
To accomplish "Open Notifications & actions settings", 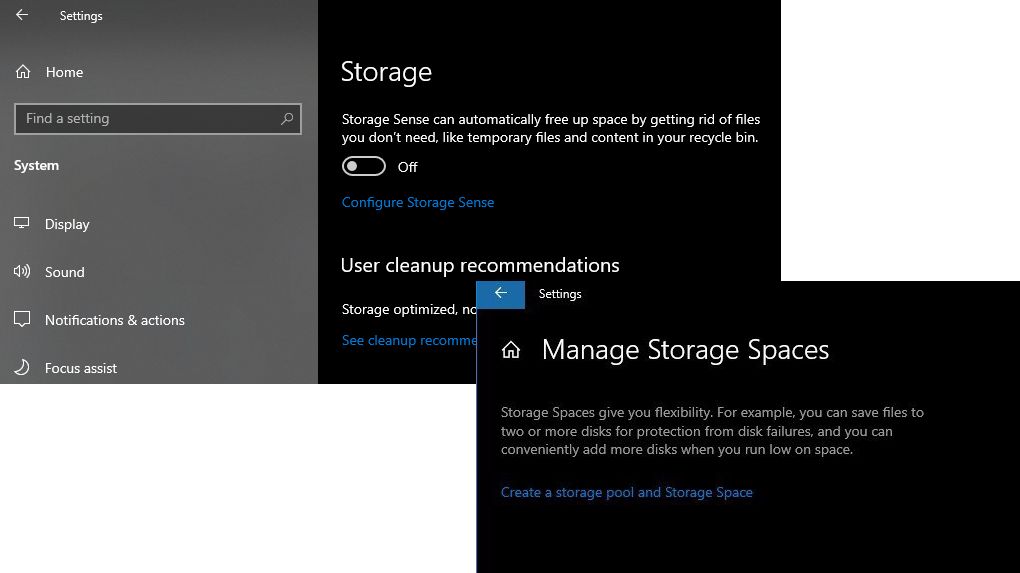I will (100, 320).
